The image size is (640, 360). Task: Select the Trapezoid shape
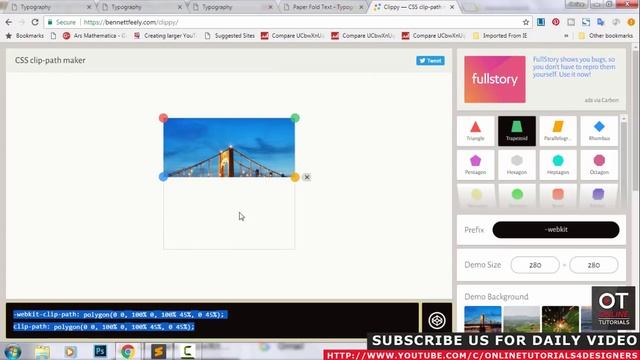pos(517,131)
